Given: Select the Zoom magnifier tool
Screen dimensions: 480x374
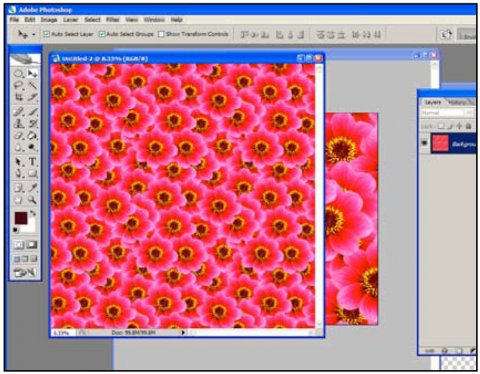Looking at the screenshot, I should pyautogui.click(x=32, y=200).
